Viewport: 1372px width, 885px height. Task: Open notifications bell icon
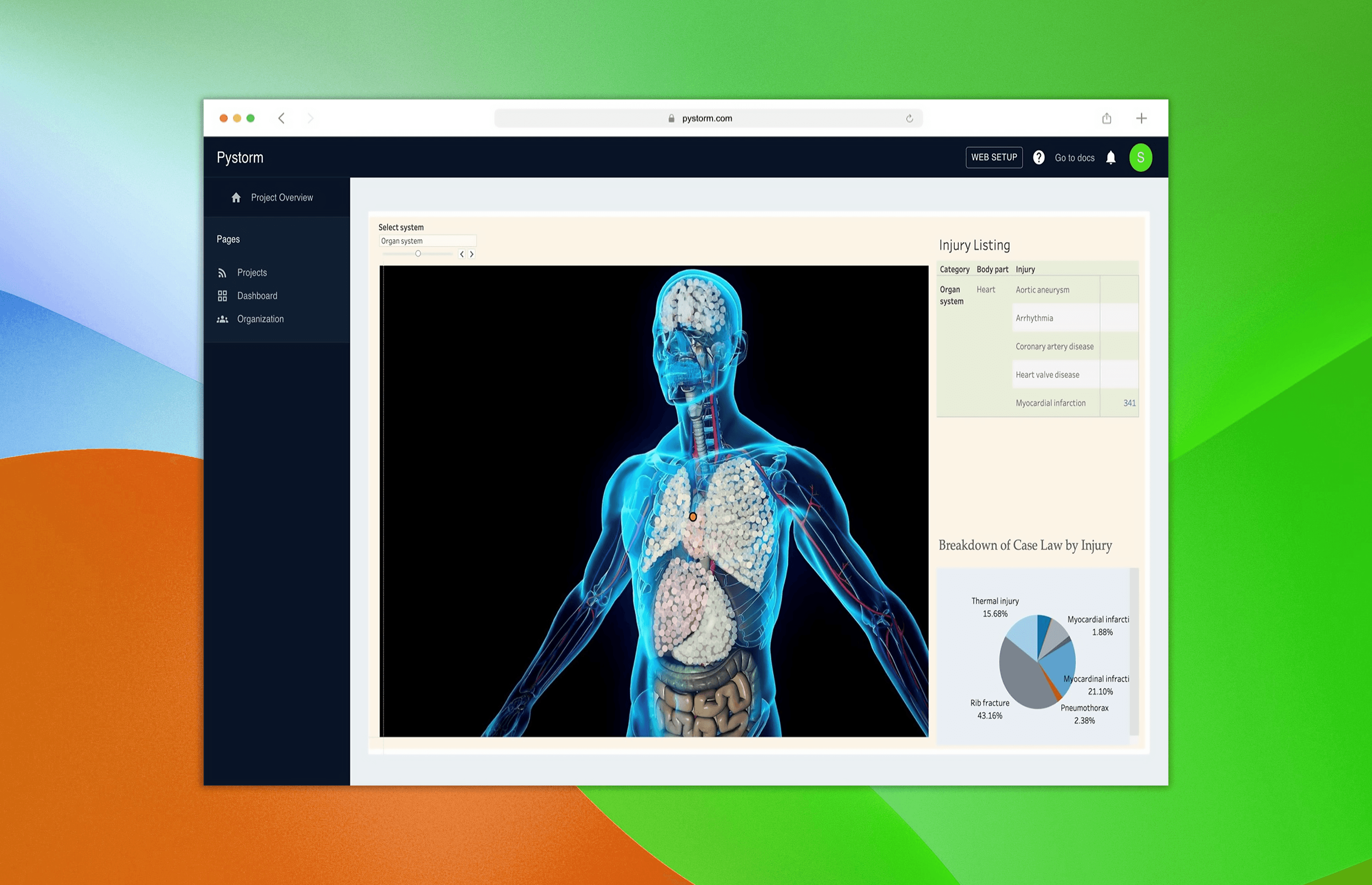(1110, 158)
